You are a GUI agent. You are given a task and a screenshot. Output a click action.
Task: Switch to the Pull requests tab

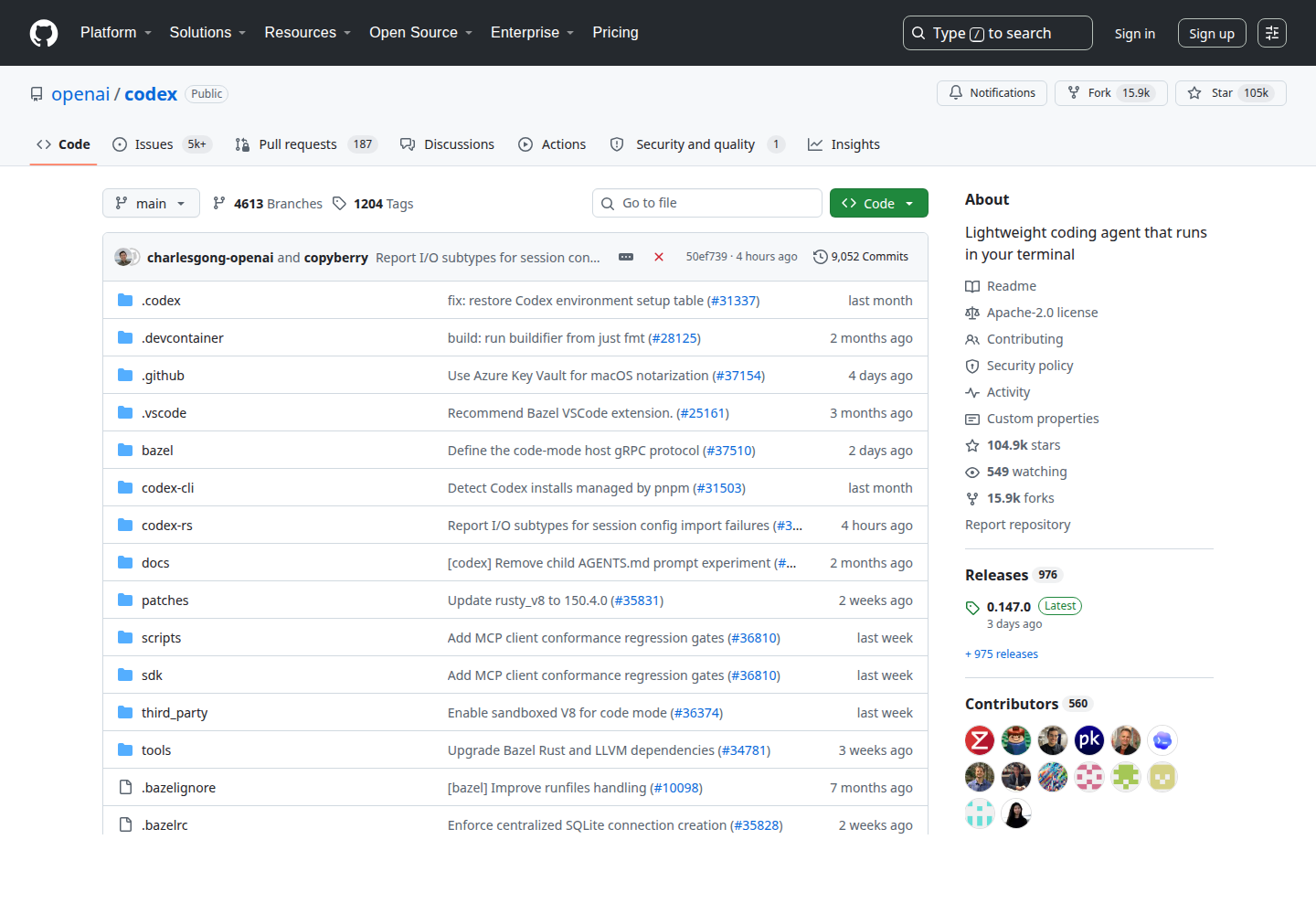[305, 144]
